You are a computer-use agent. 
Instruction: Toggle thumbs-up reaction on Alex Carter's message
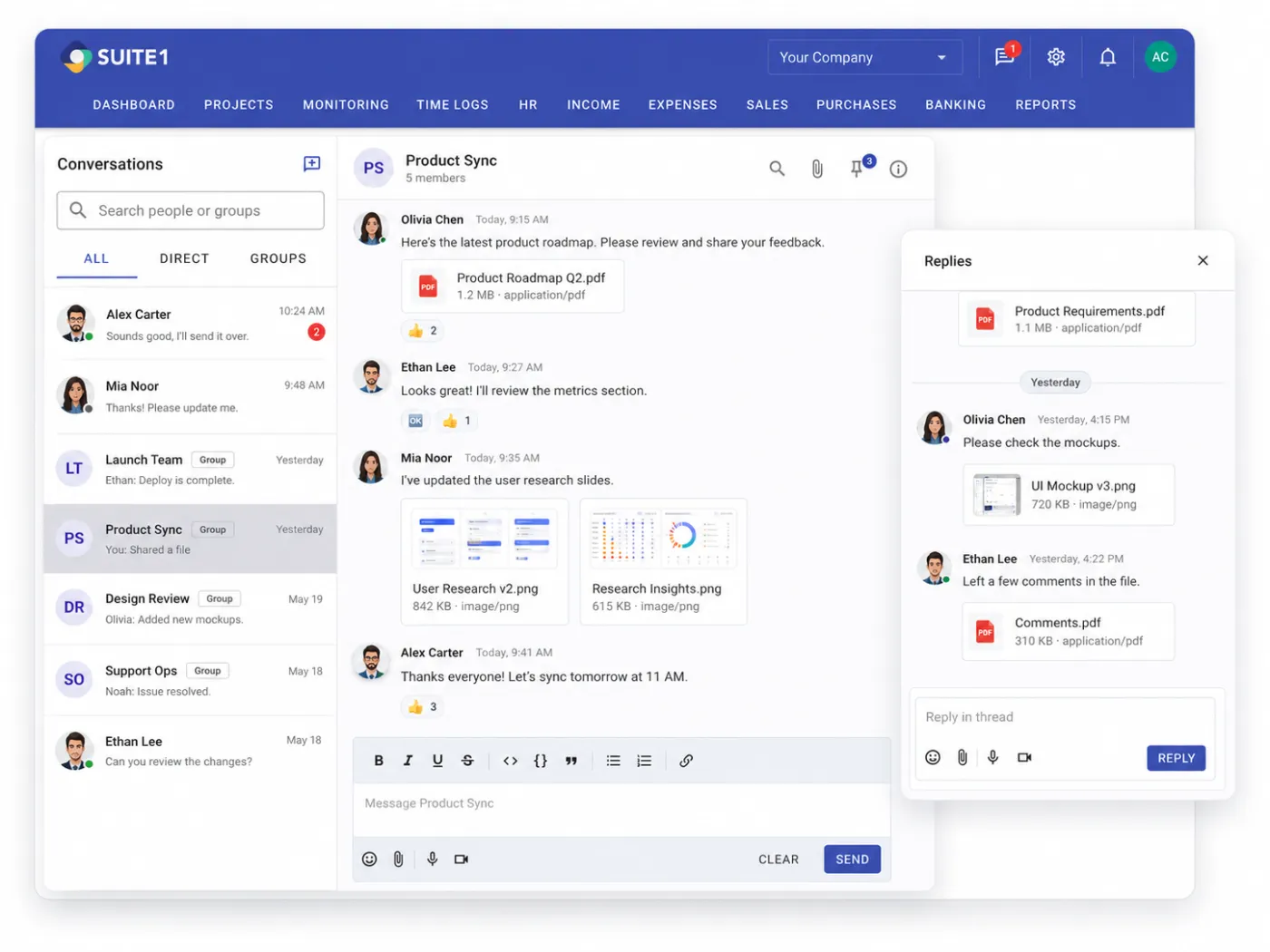[x=424, y=707]
